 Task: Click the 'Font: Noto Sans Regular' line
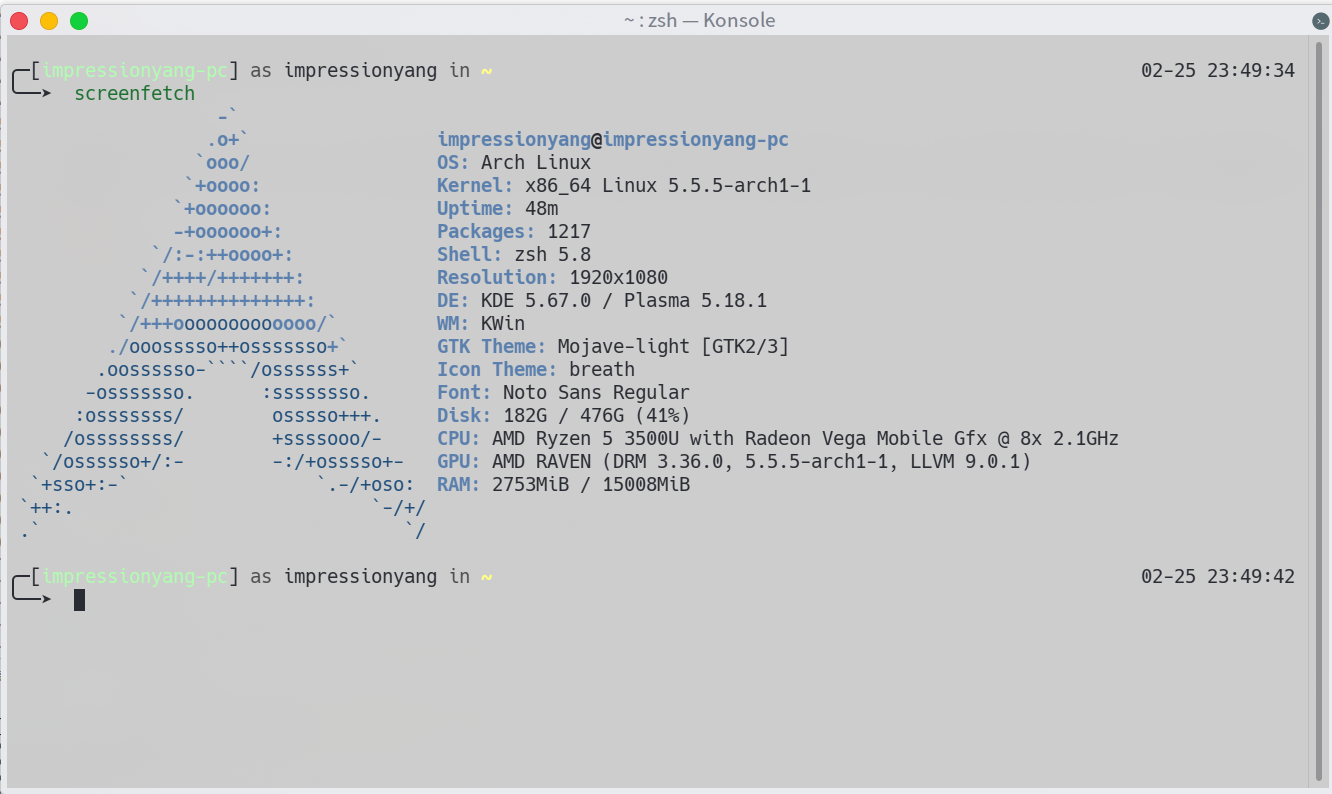[563, 393]
